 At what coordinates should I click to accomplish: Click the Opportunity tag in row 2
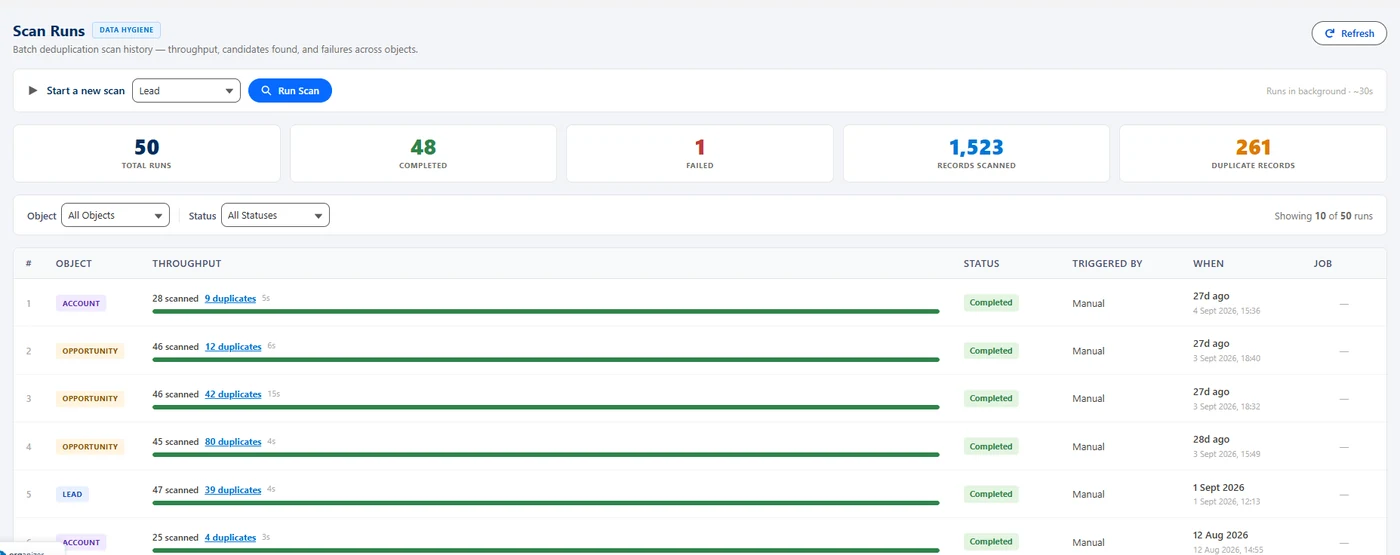[90, 351]
